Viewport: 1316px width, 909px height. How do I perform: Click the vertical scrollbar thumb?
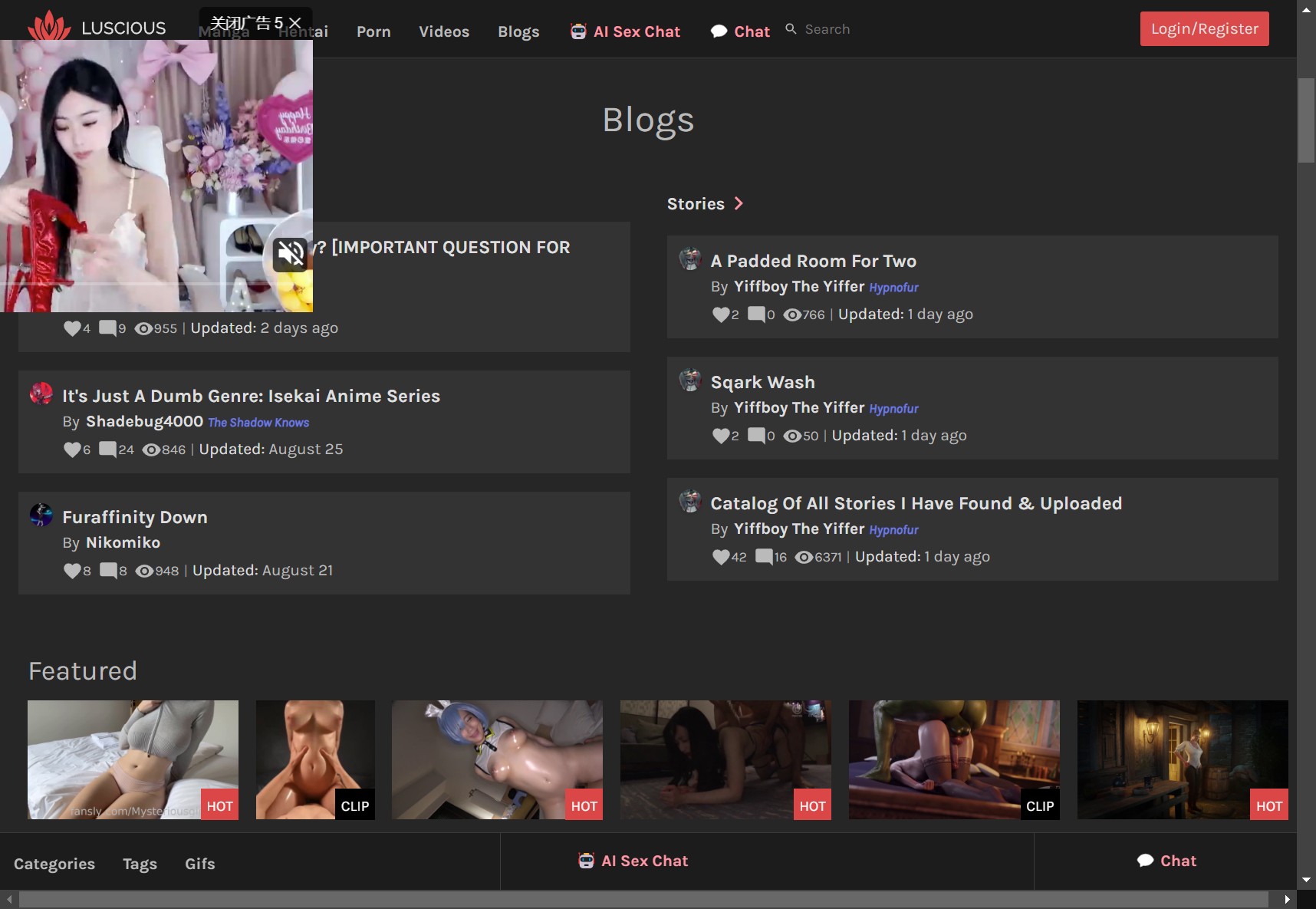[x=1306, y=120]
